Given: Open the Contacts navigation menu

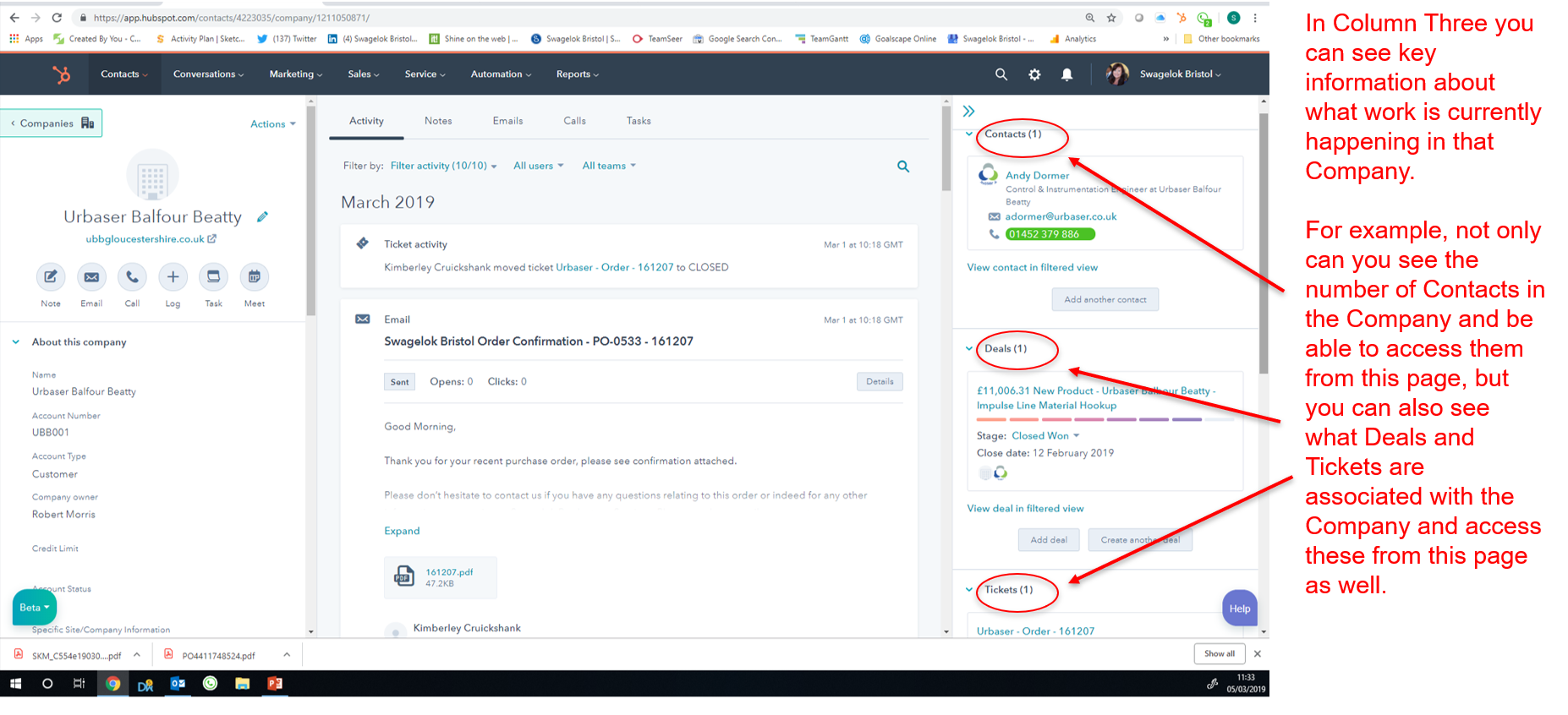Looking at the screenshot, I should click(x=124, y=74).
